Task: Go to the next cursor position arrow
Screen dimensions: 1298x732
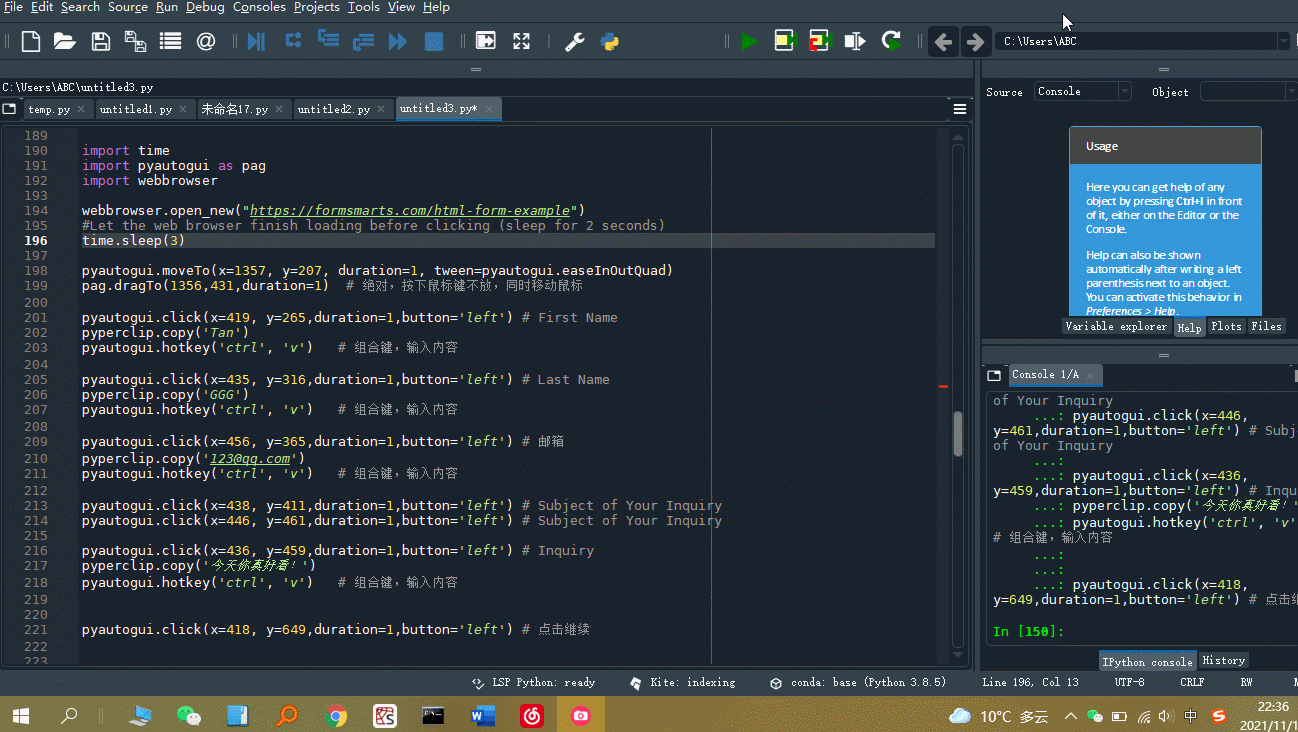Action: [975, 42]
